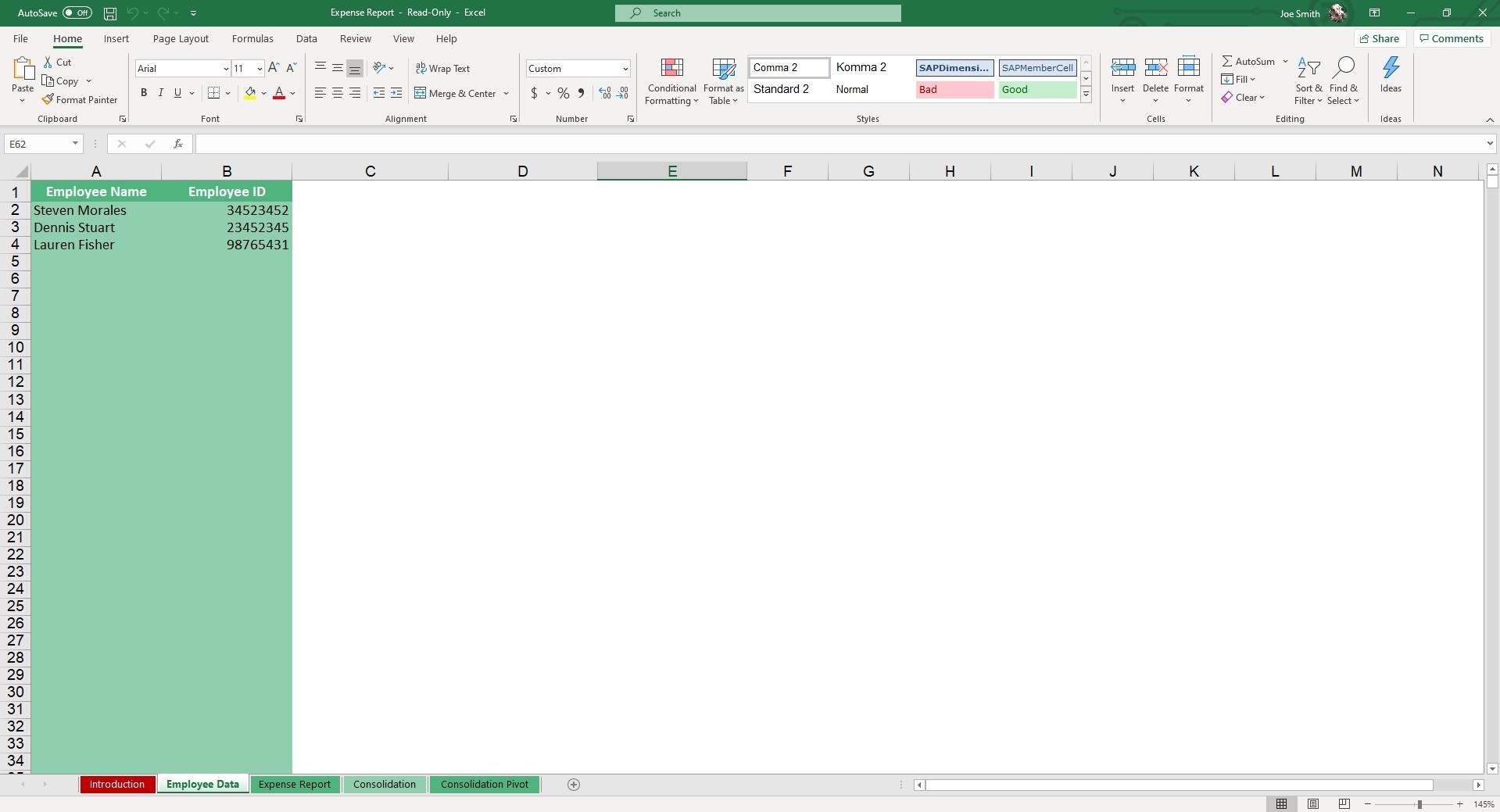Open Sort & Filter options

click(1308, 81)
